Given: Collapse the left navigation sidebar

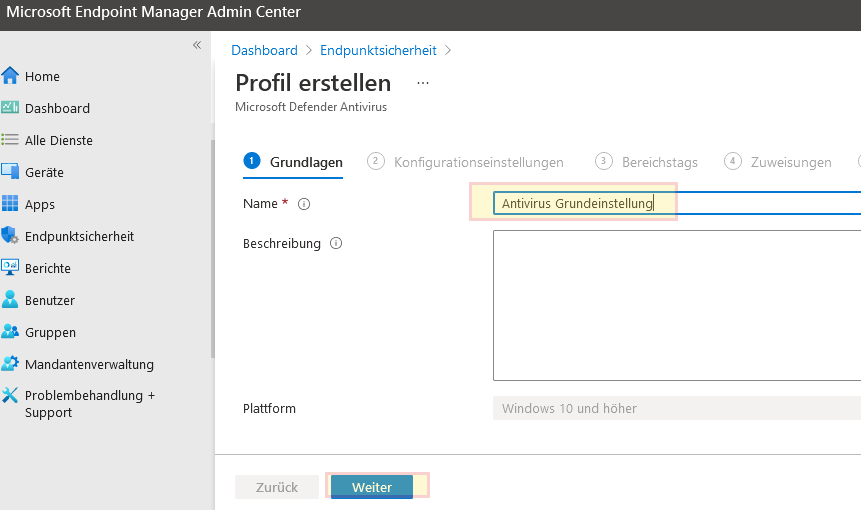Looking at the screenshot, I should tap(197, 45).
